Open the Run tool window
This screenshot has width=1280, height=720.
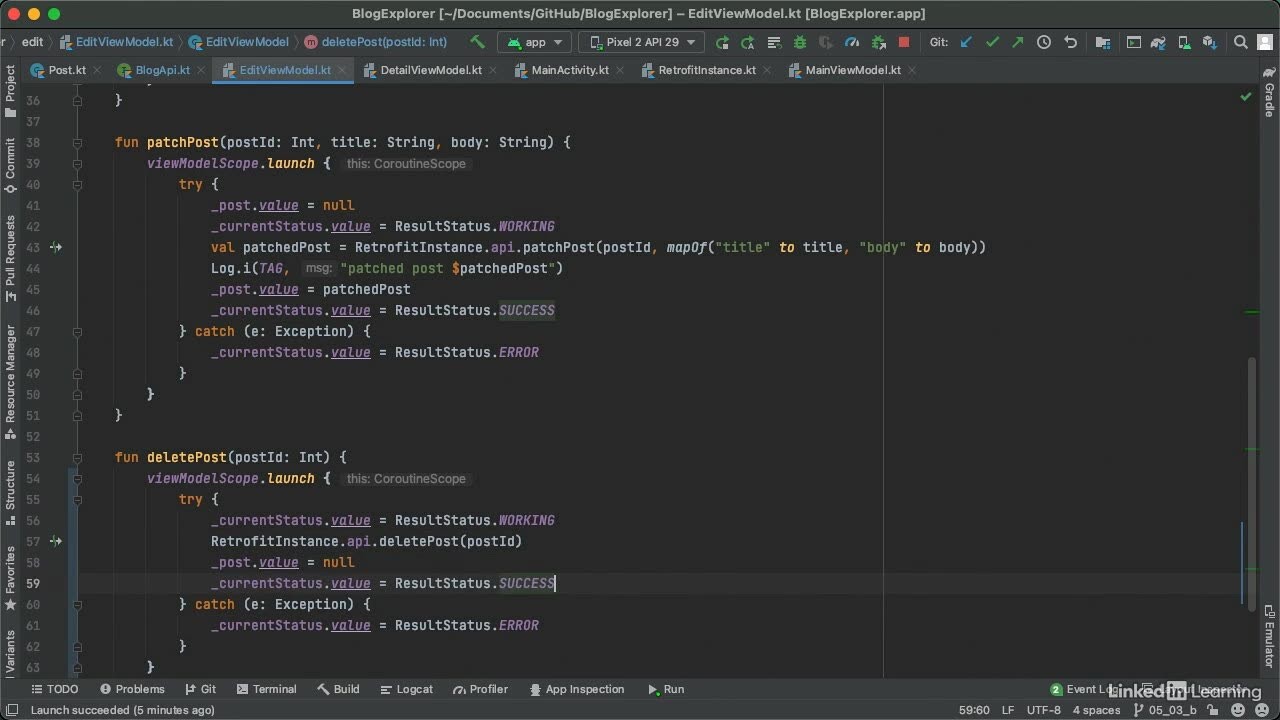[666, 689]
